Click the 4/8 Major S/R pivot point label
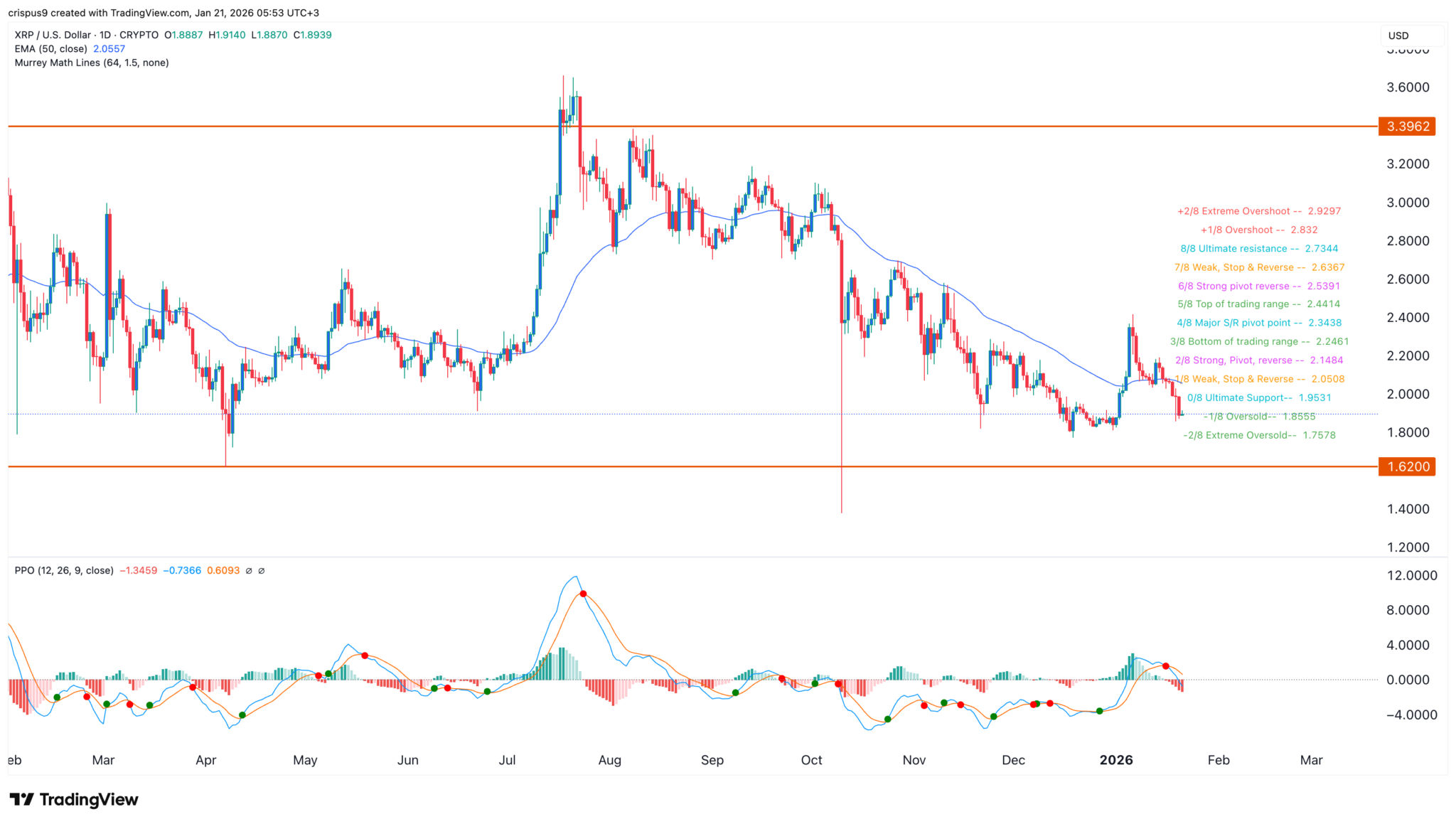This screenshot has height=824, width=1456. point(1258,323)
